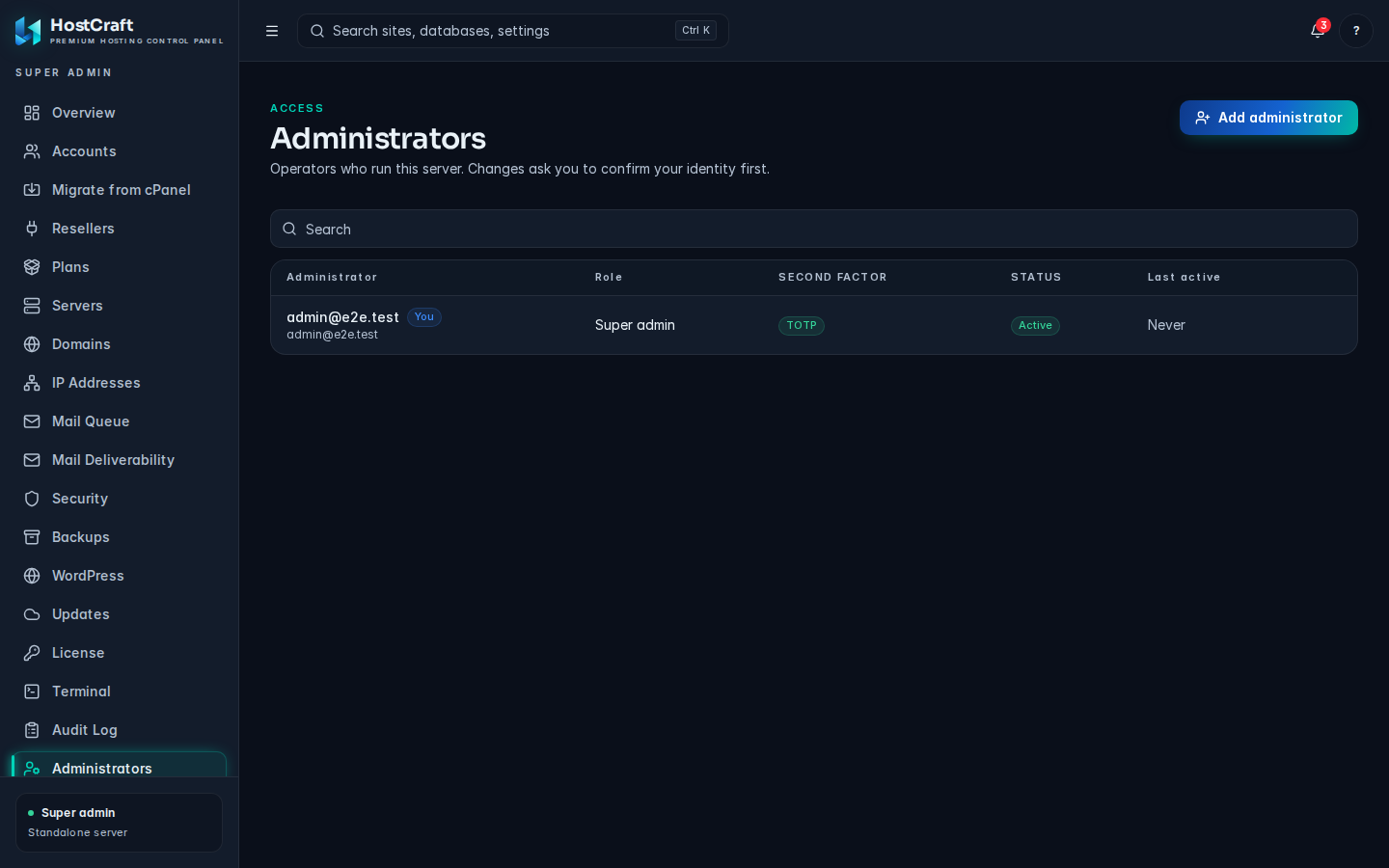The height and width of the screenshot is (868, 1389).
Task: Click the HostCraft logo icon
Action: (28, 31)
